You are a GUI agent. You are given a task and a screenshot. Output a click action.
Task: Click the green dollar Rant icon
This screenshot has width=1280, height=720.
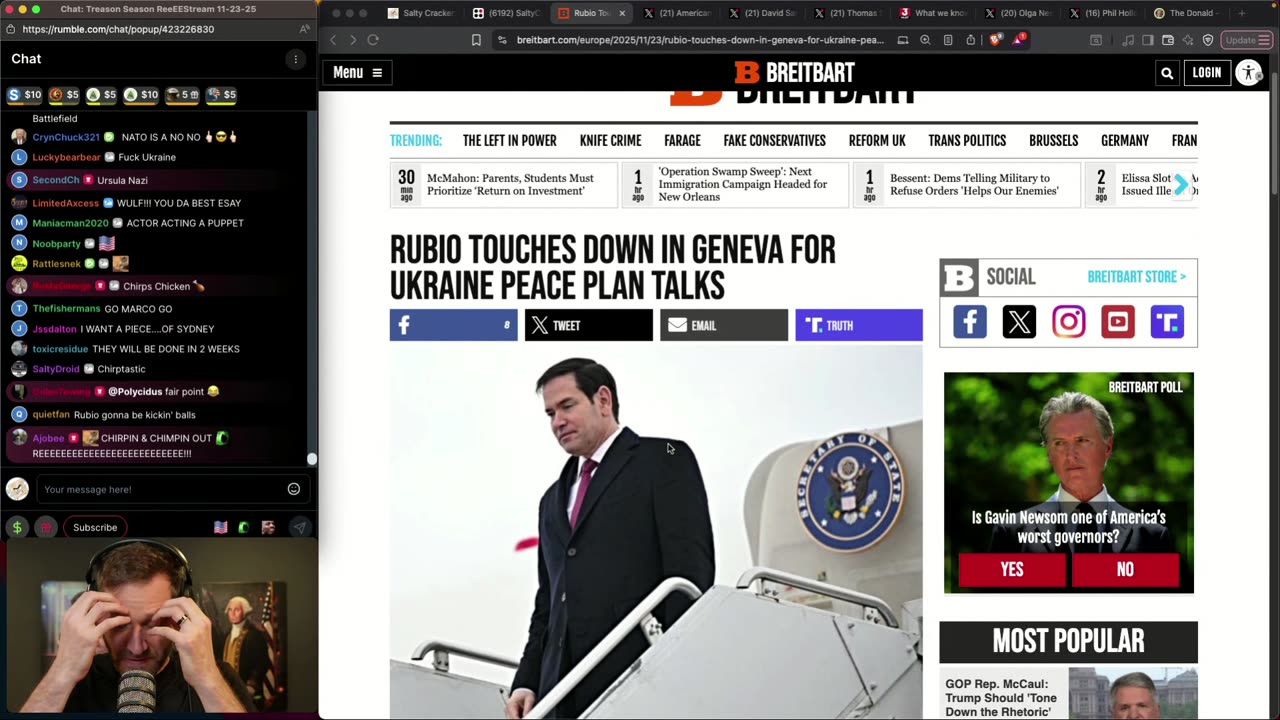pyautogui.click(x=17, y=527)
